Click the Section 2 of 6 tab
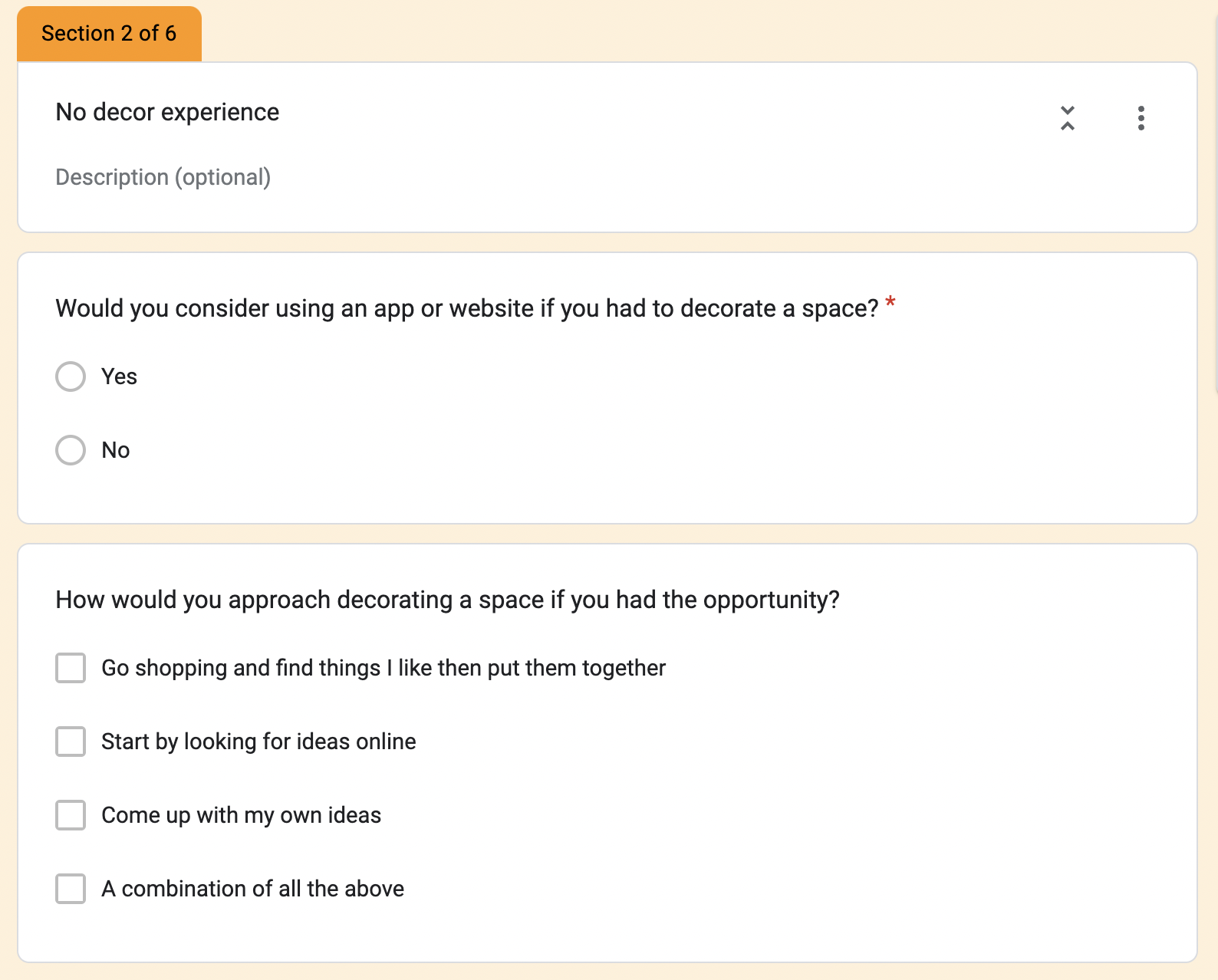 [x=109, y=34]
